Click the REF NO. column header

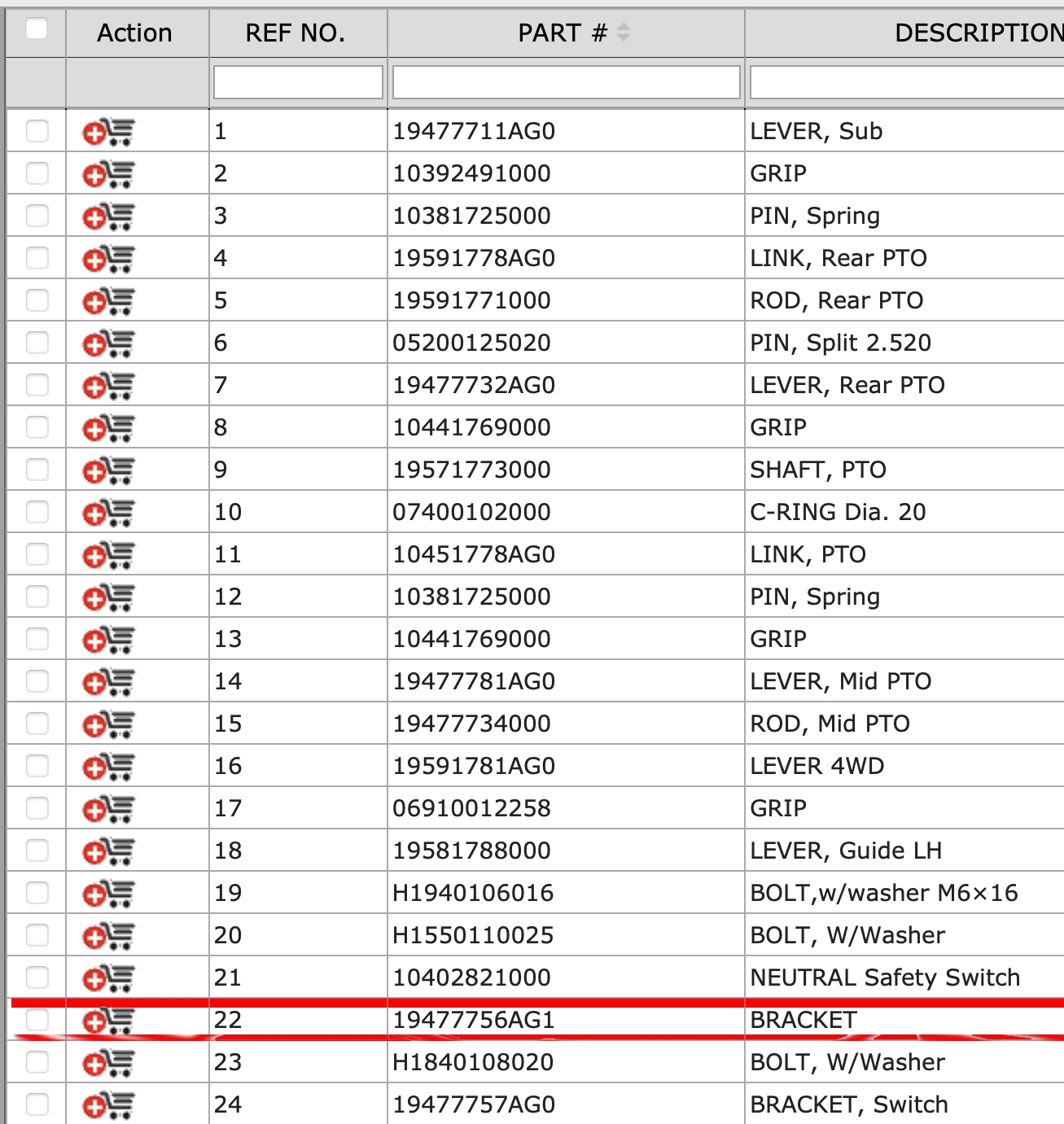tap(296, 33)
